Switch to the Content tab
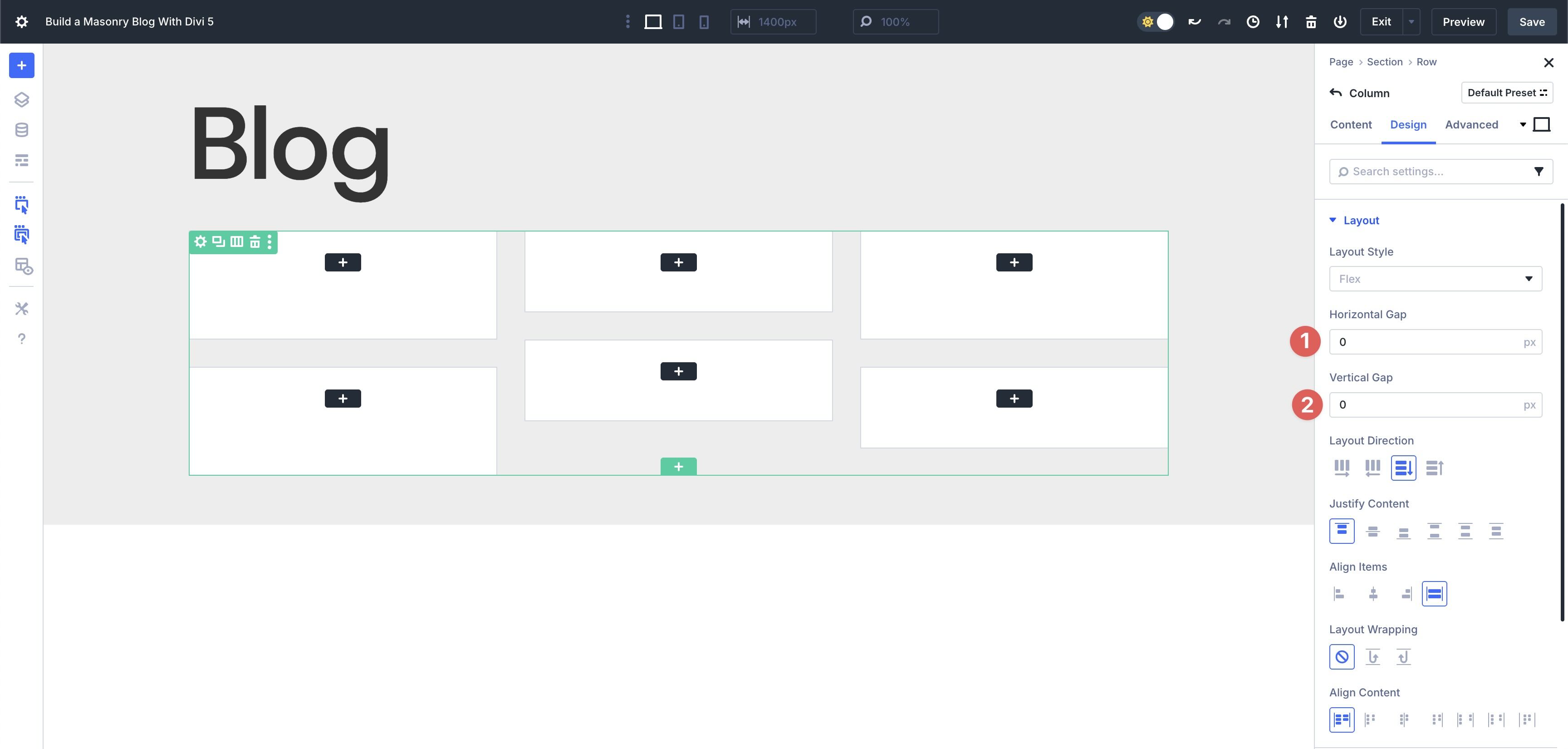The height and width of the screenshot is (749, 1568). click(x=1351, y=124)
